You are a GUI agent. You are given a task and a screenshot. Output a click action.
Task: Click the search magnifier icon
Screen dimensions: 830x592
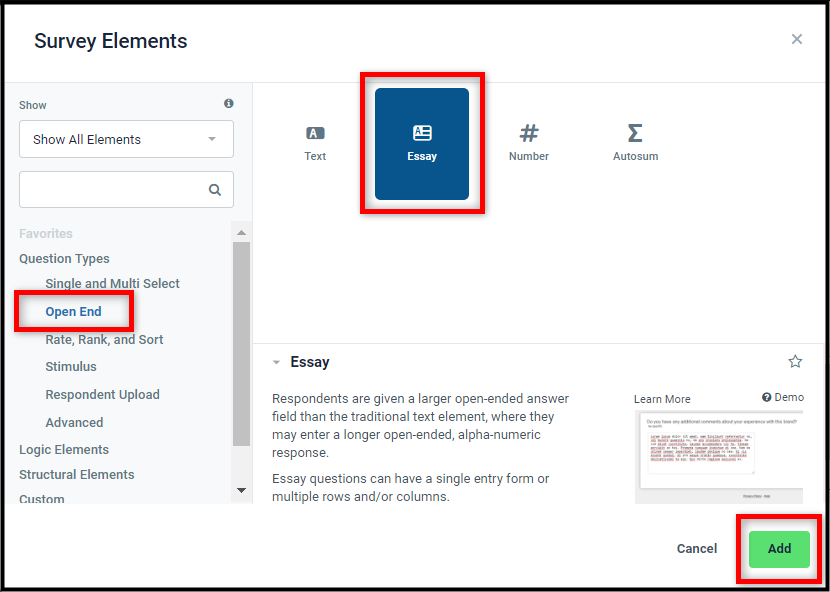pos(214,190)
